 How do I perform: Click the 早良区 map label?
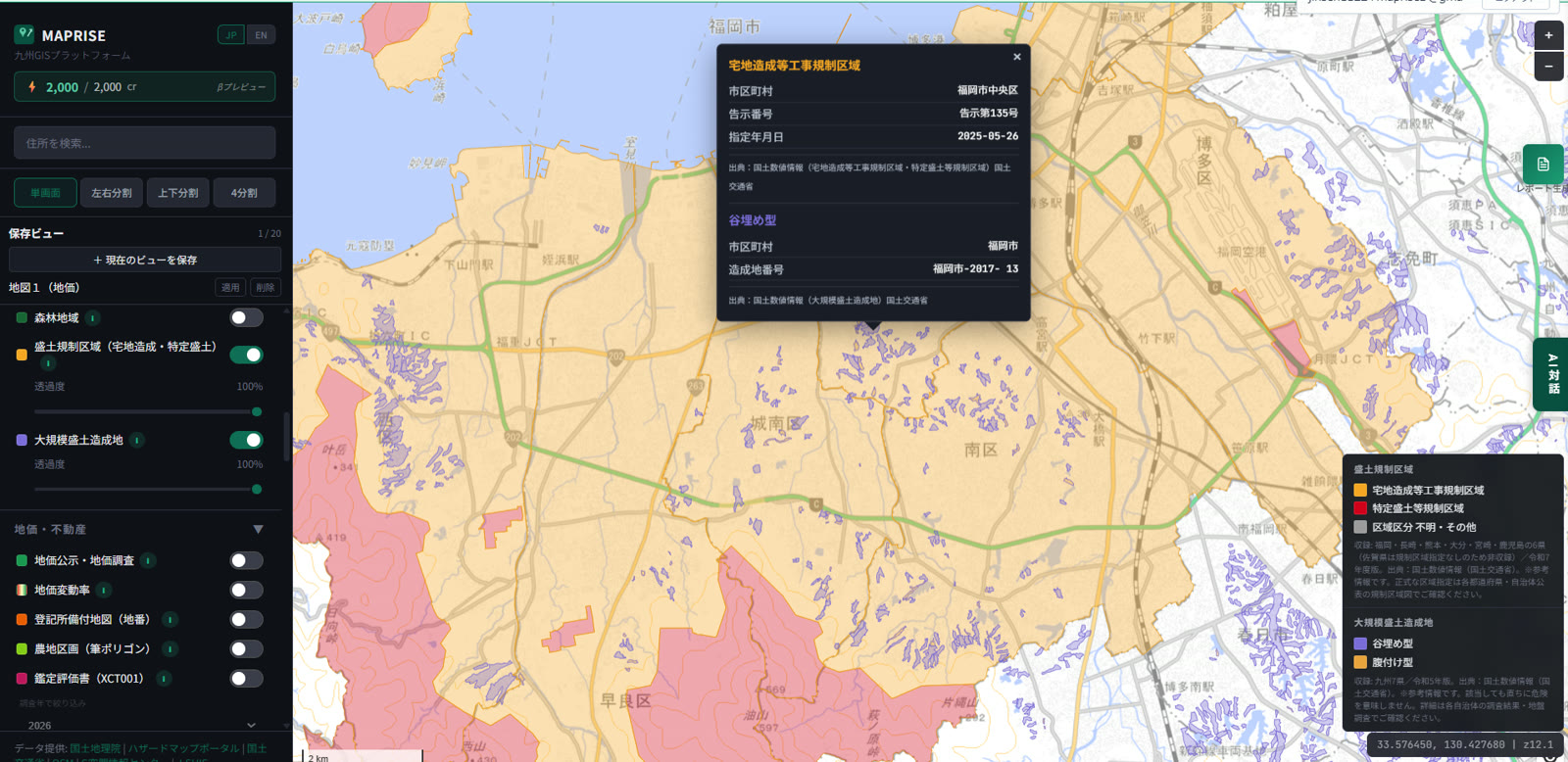[x=625, y=701]
